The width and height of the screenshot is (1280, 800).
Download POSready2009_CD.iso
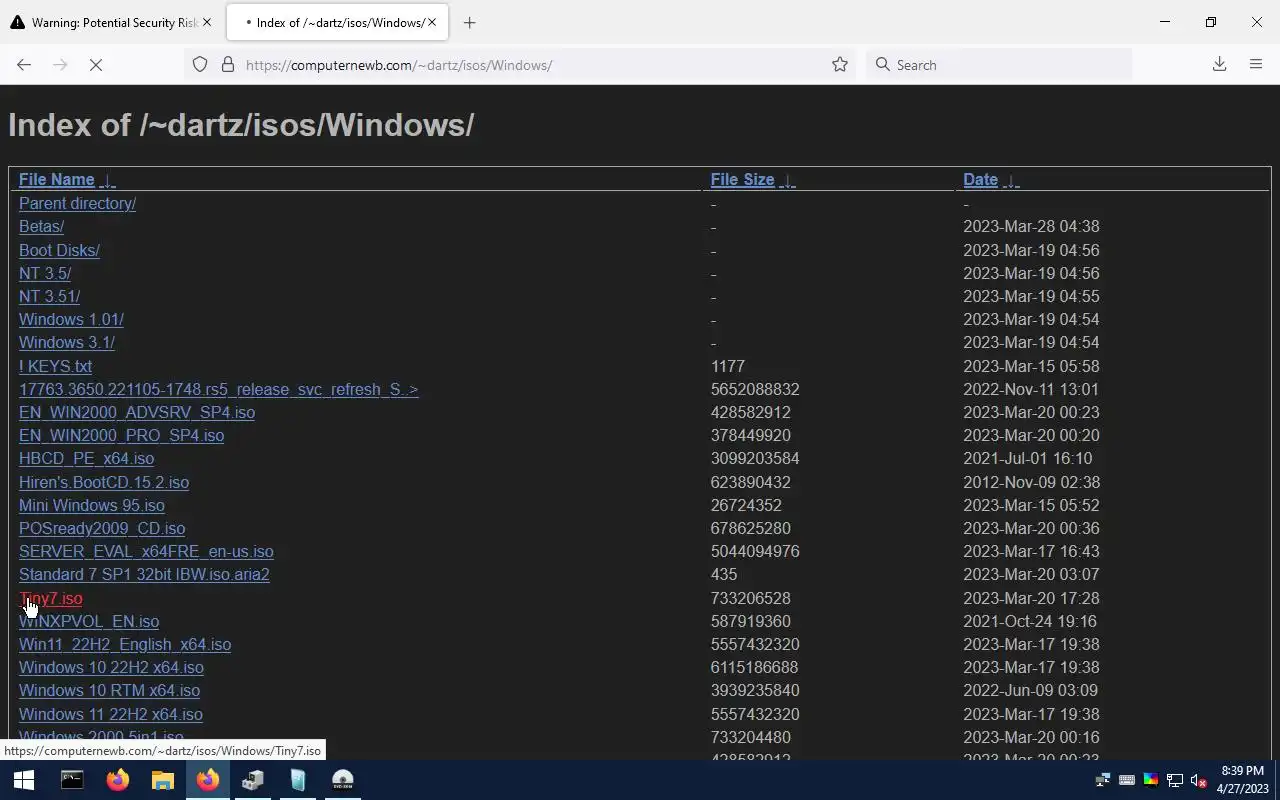[x=102, y=528]
